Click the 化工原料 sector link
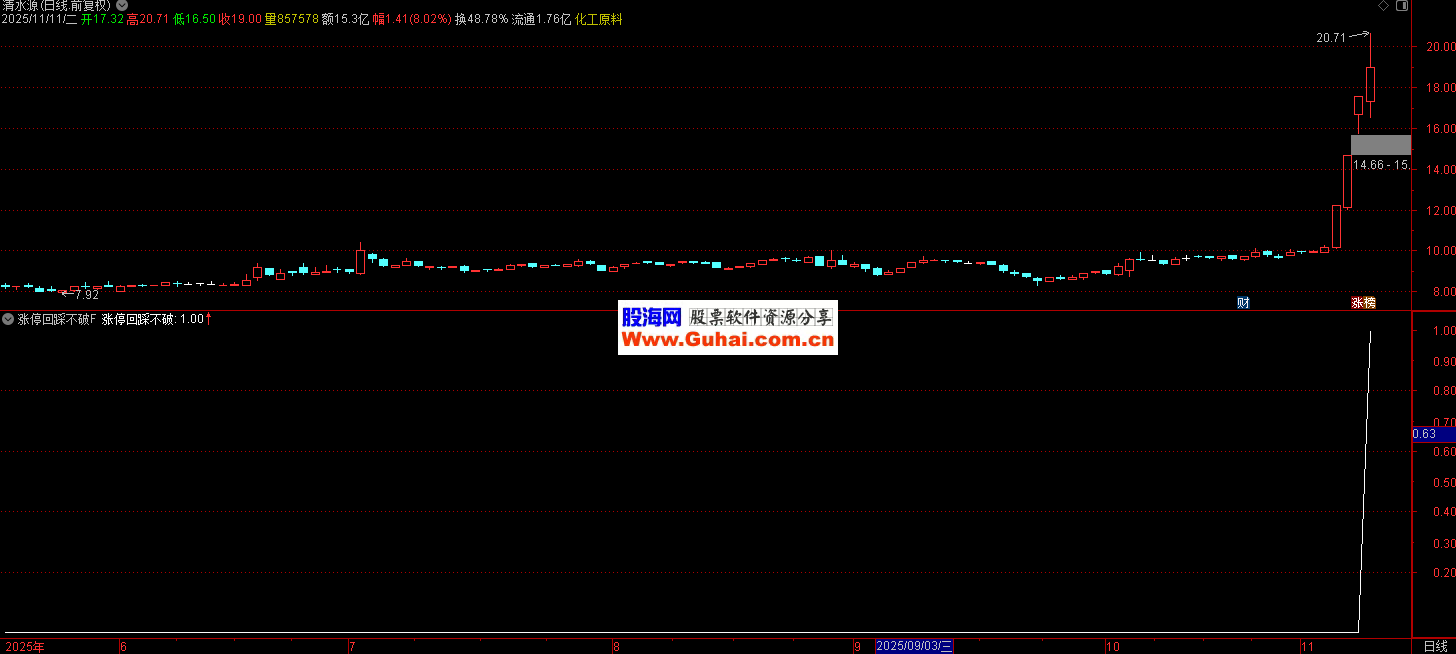The width and height of the screenshot is (1456, 654). (598, 19)
